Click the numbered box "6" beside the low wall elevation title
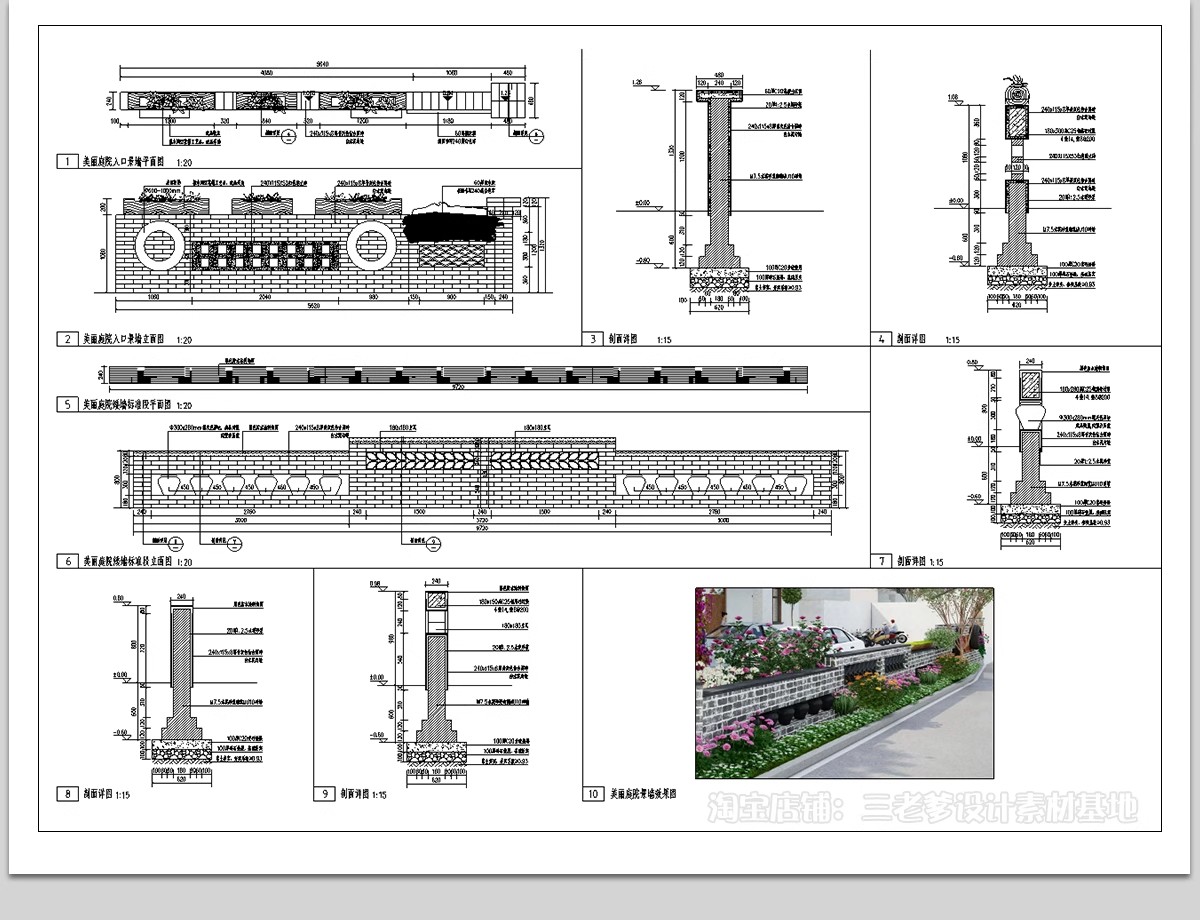The image size is (1200, 920). 66,562
